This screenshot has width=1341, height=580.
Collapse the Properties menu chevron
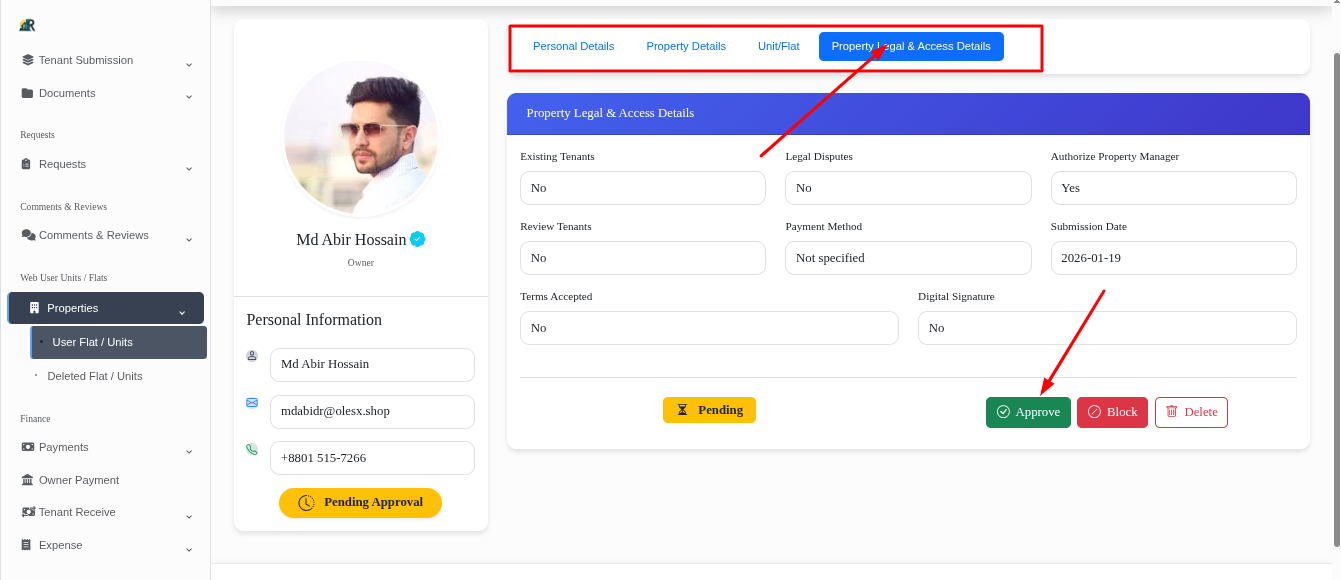pyautogui.click(x=182, y=312)
